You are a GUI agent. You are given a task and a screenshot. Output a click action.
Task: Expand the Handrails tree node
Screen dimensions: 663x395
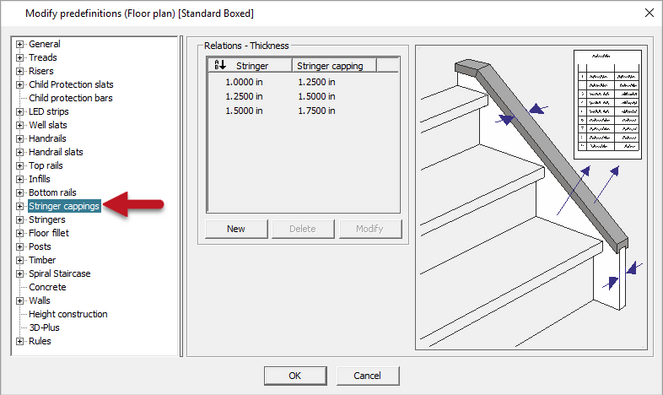point(19,139)
